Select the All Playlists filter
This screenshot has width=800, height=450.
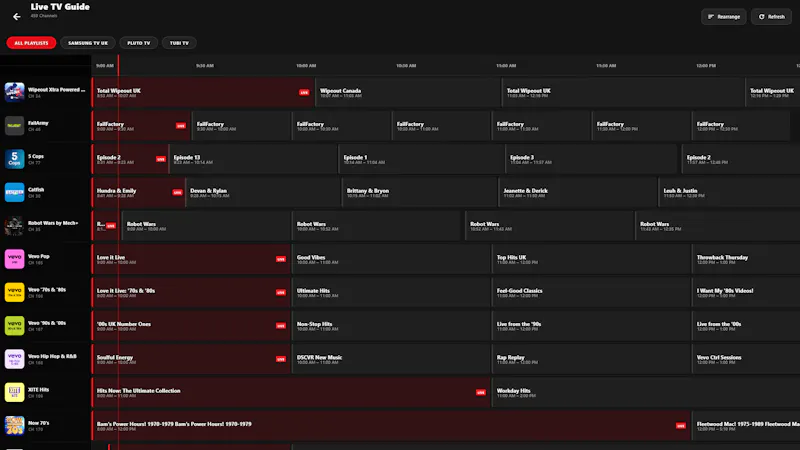(31, 43)
